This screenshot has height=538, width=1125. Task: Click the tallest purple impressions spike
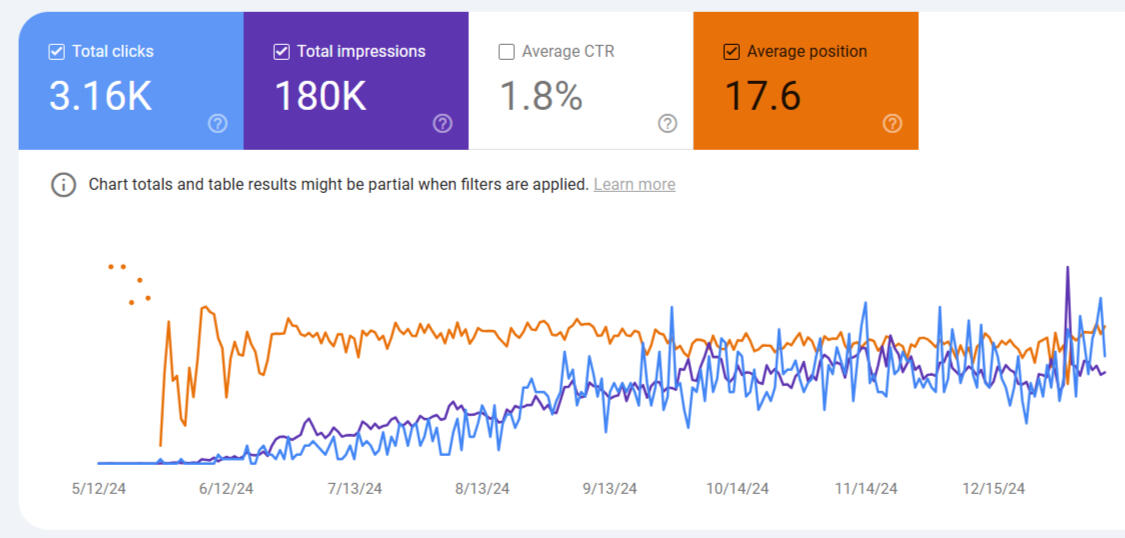1068,270
